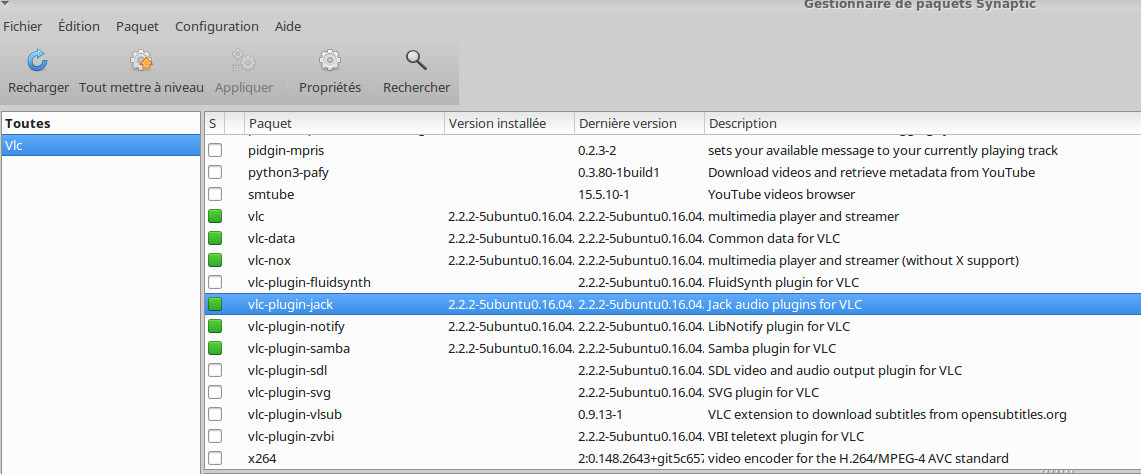This screenshot has height=474, width=1141.
Task: Sort by Dernière version column header
Action: click(639, 123)
